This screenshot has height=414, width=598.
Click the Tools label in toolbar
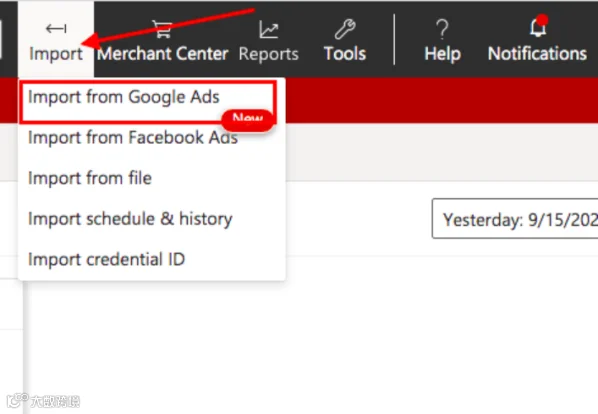345,54
